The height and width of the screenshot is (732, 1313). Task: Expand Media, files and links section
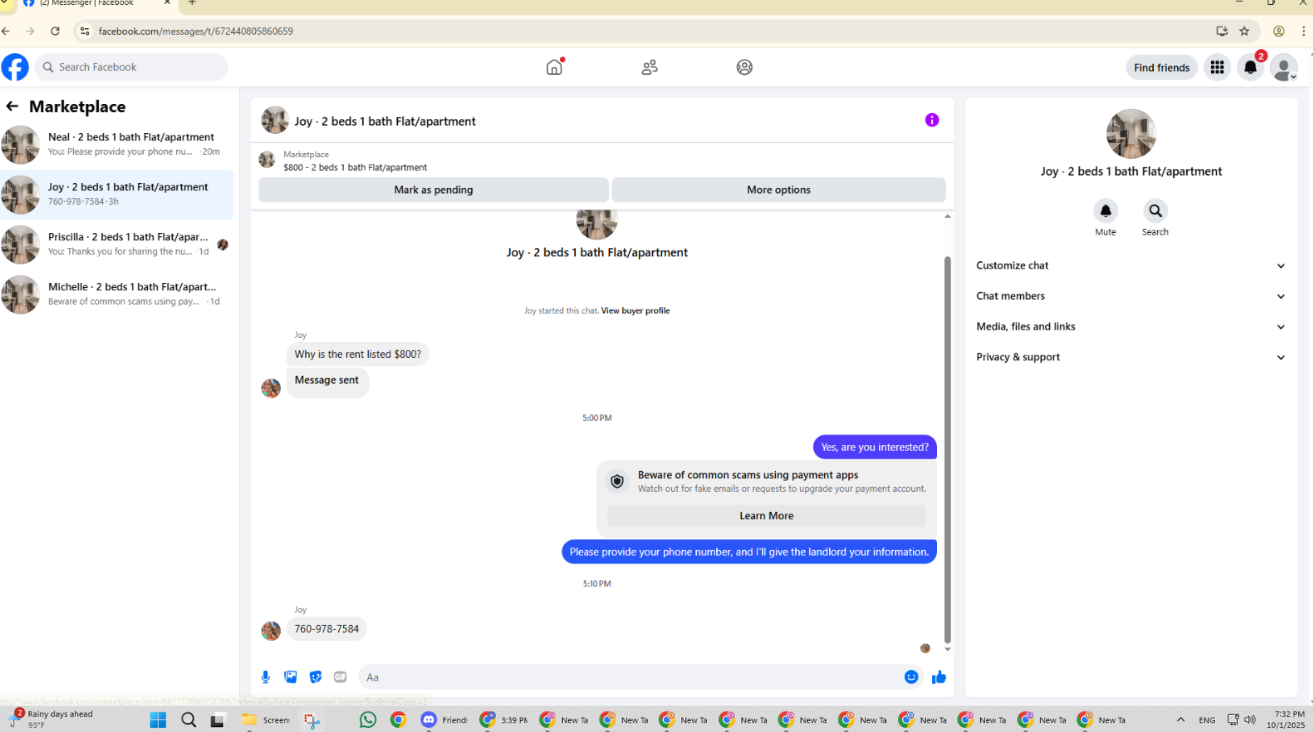[x=1131, y=327]
